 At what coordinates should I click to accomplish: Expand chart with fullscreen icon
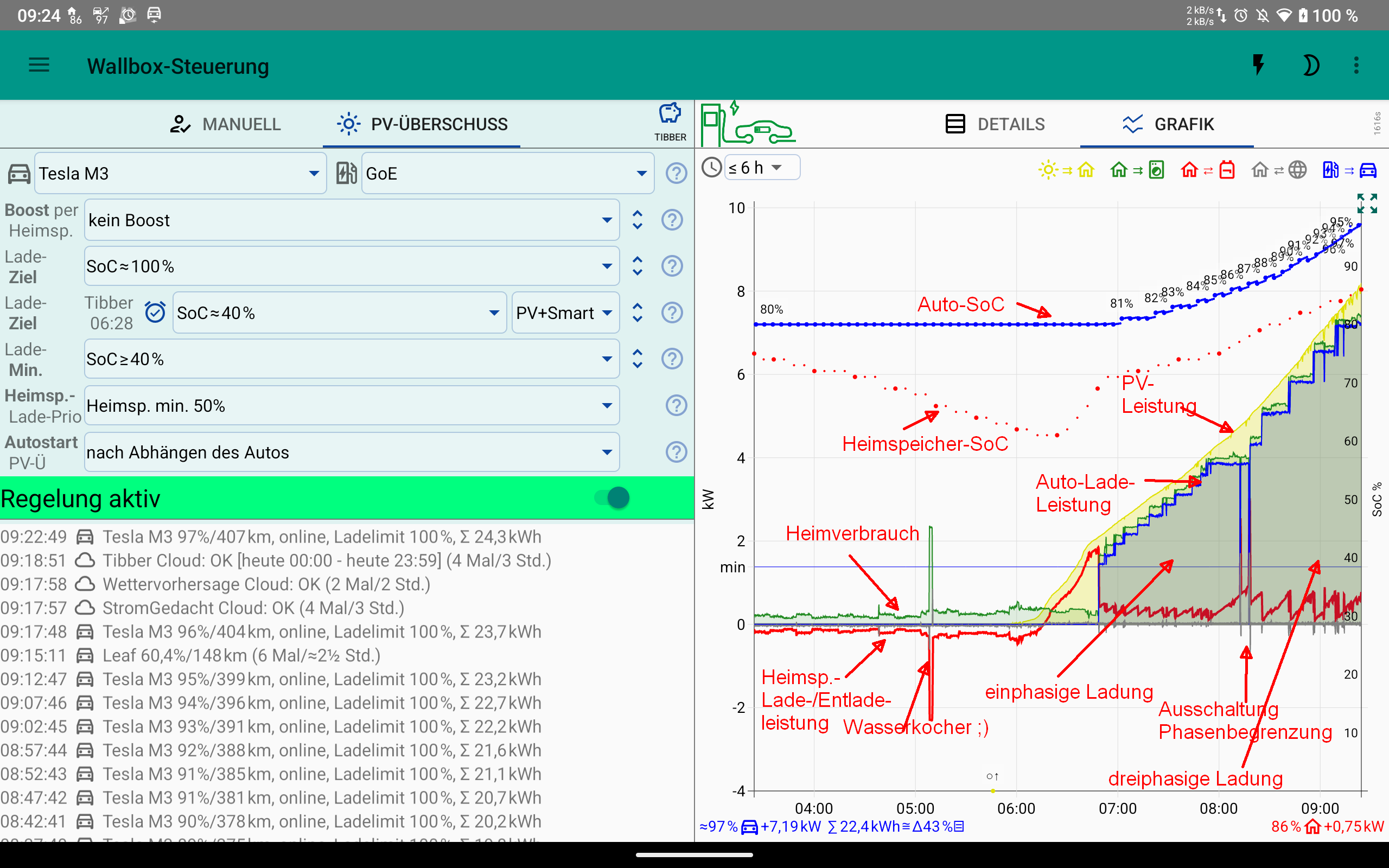click(x=1367, y=203)
